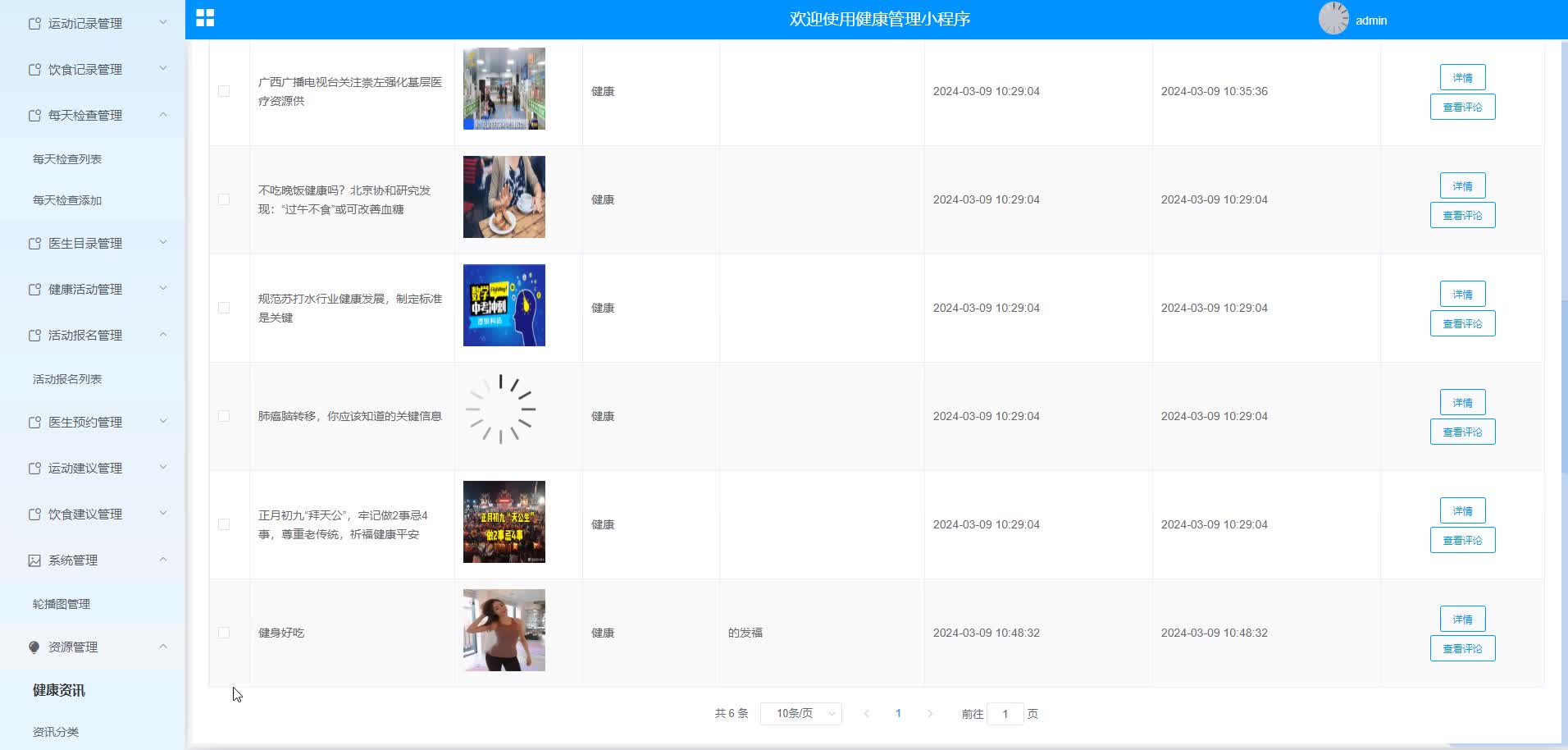Viewport: 1568px width, 750px height.
Task: Open thumbnail of 健身好吃 article
Action: pyautogui.click(x=504, y=630)
